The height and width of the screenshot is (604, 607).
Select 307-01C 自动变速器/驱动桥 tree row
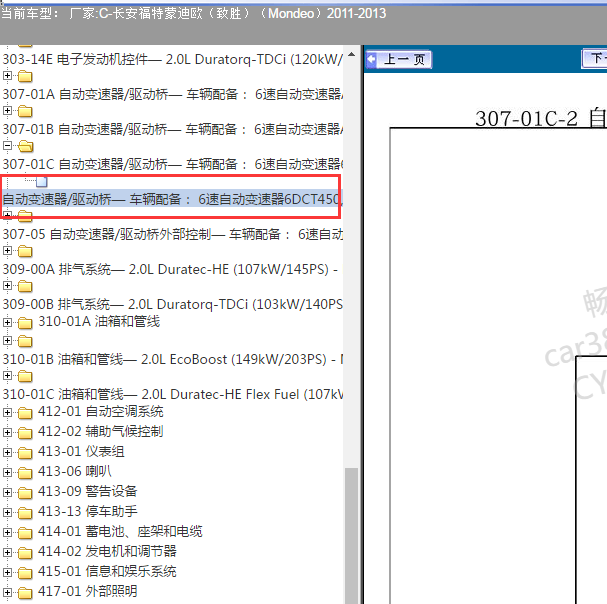coord(172,164)
